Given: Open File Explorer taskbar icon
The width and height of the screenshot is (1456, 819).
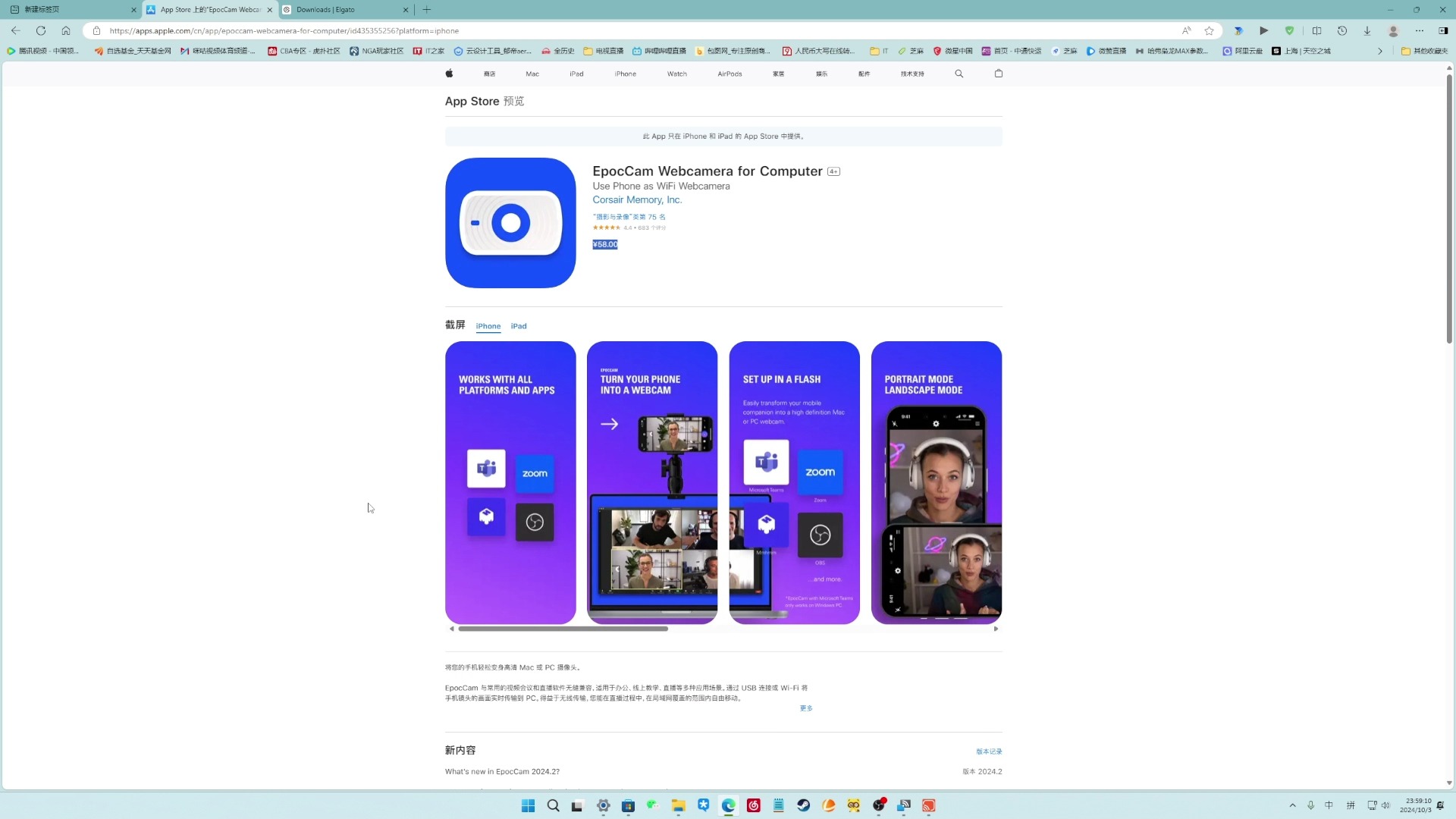Looking at the screenshot, I should pyautogui.click(x=678, y=805).
